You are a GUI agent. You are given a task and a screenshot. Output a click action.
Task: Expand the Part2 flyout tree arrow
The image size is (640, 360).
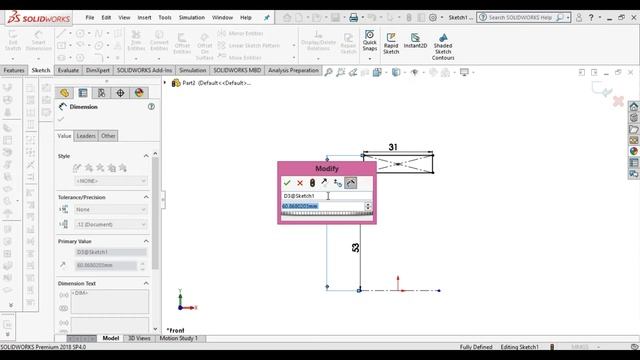[165, 83]
